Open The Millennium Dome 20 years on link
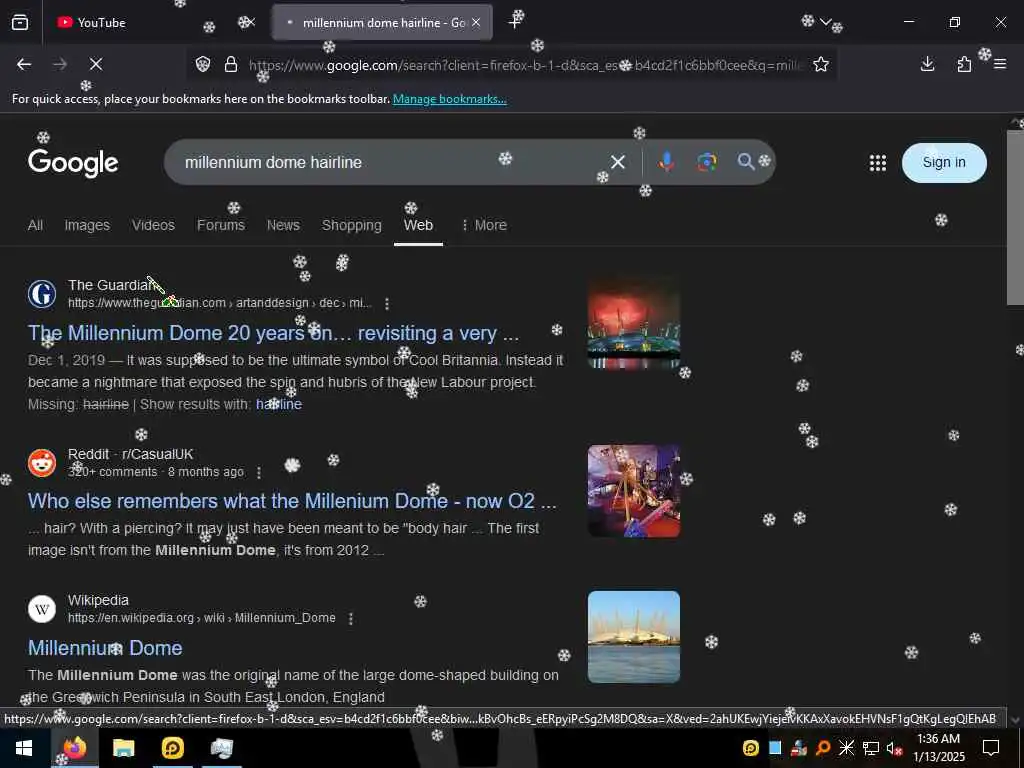The image size is (1024, 768). (273, 333)
